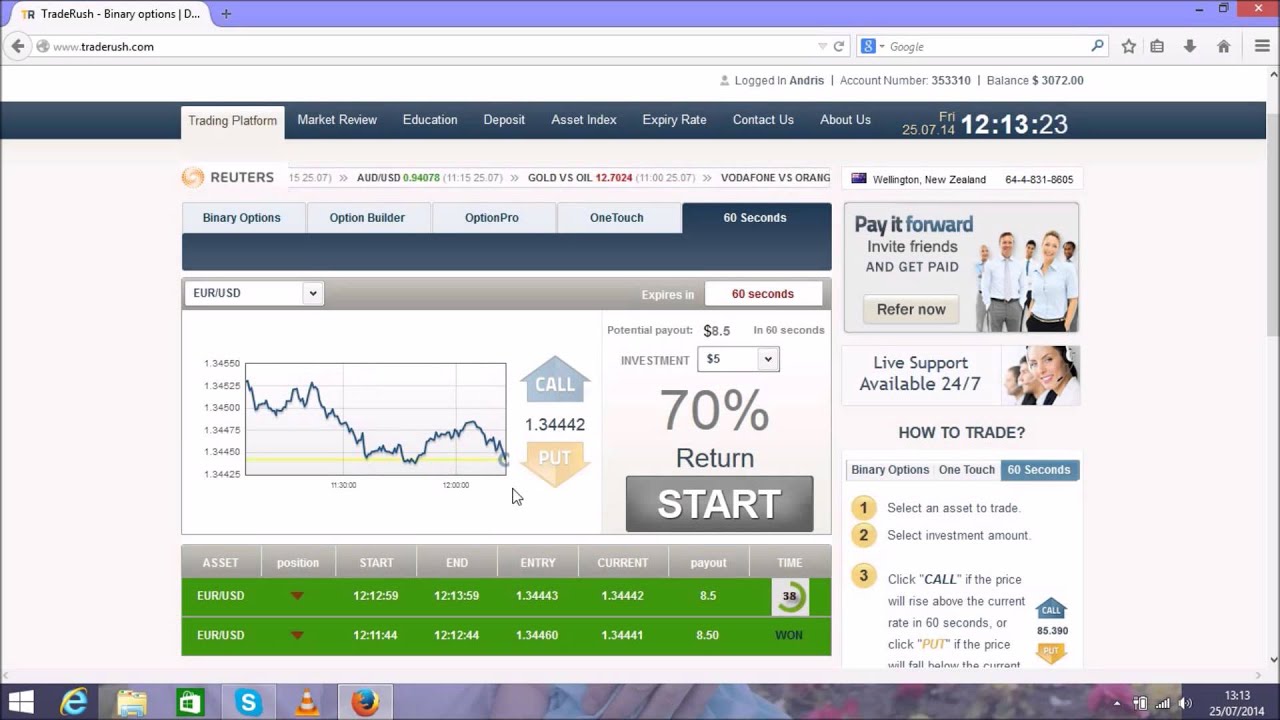1280x720 pixels.
Task: Select the 60 Seconds trading tab
Action: 755,218
